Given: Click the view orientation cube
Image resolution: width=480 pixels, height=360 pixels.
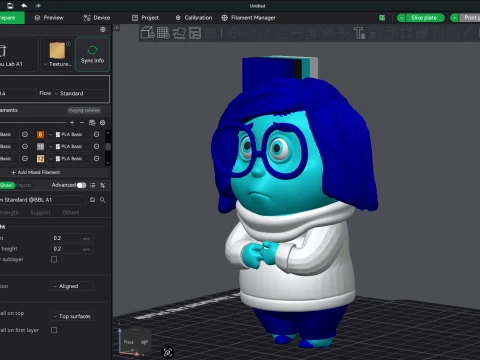Looking at the screenshot, I should click(x=136, y=341).
